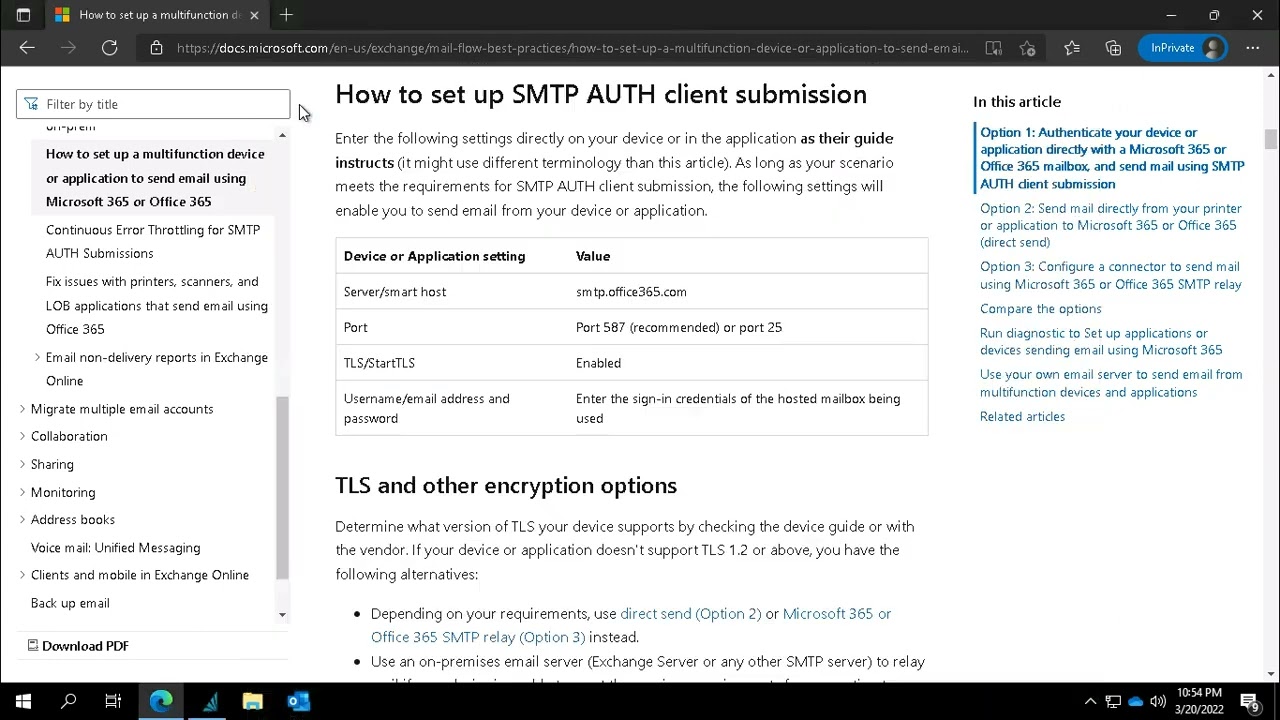The height and width of the screenshot is (720, 1280).
Task: Click 'TLS and other encryption options' heading
Action: point(506,486)
